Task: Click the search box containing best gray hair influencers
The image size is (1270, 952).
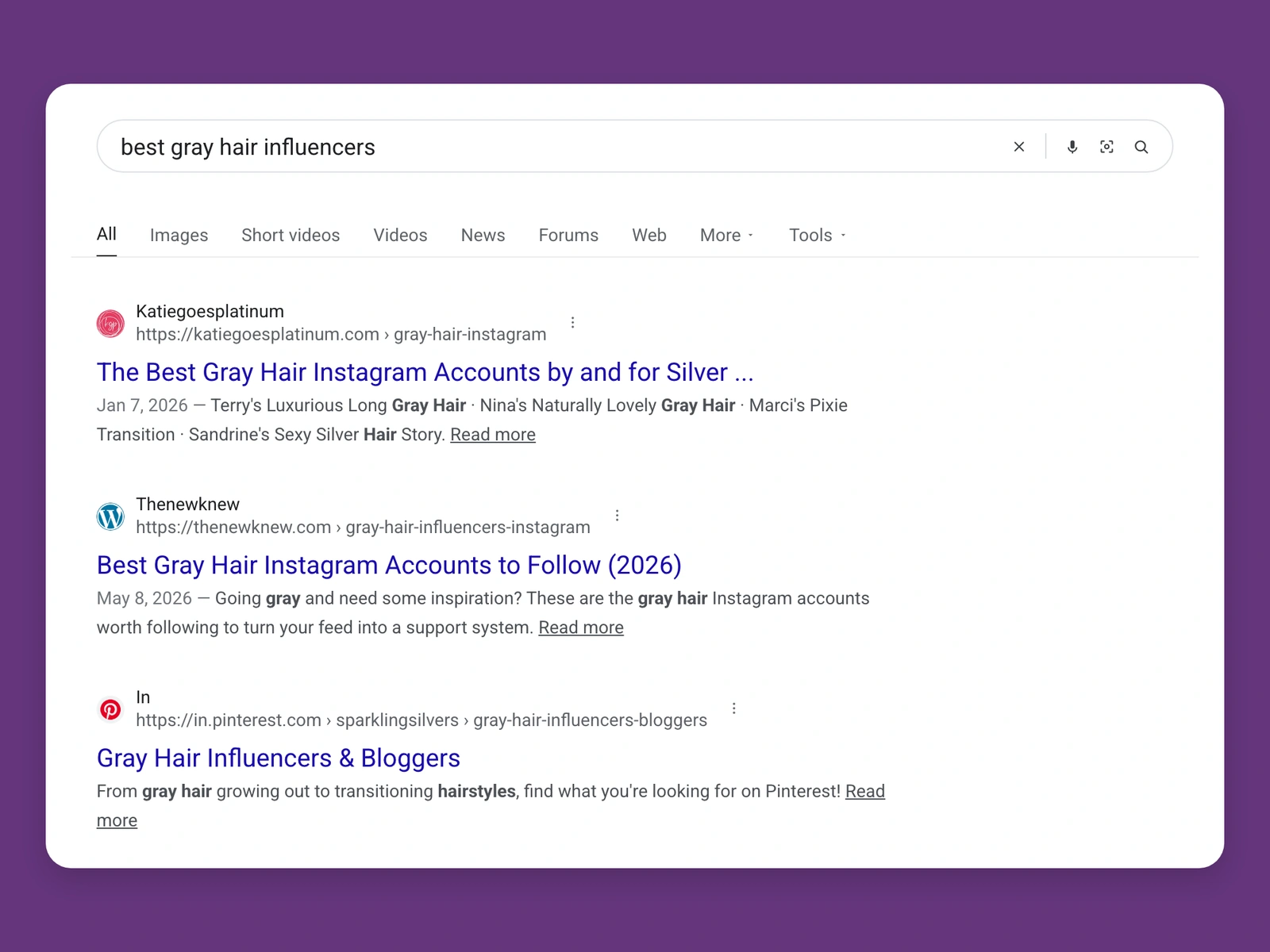Action: point(635,146)
